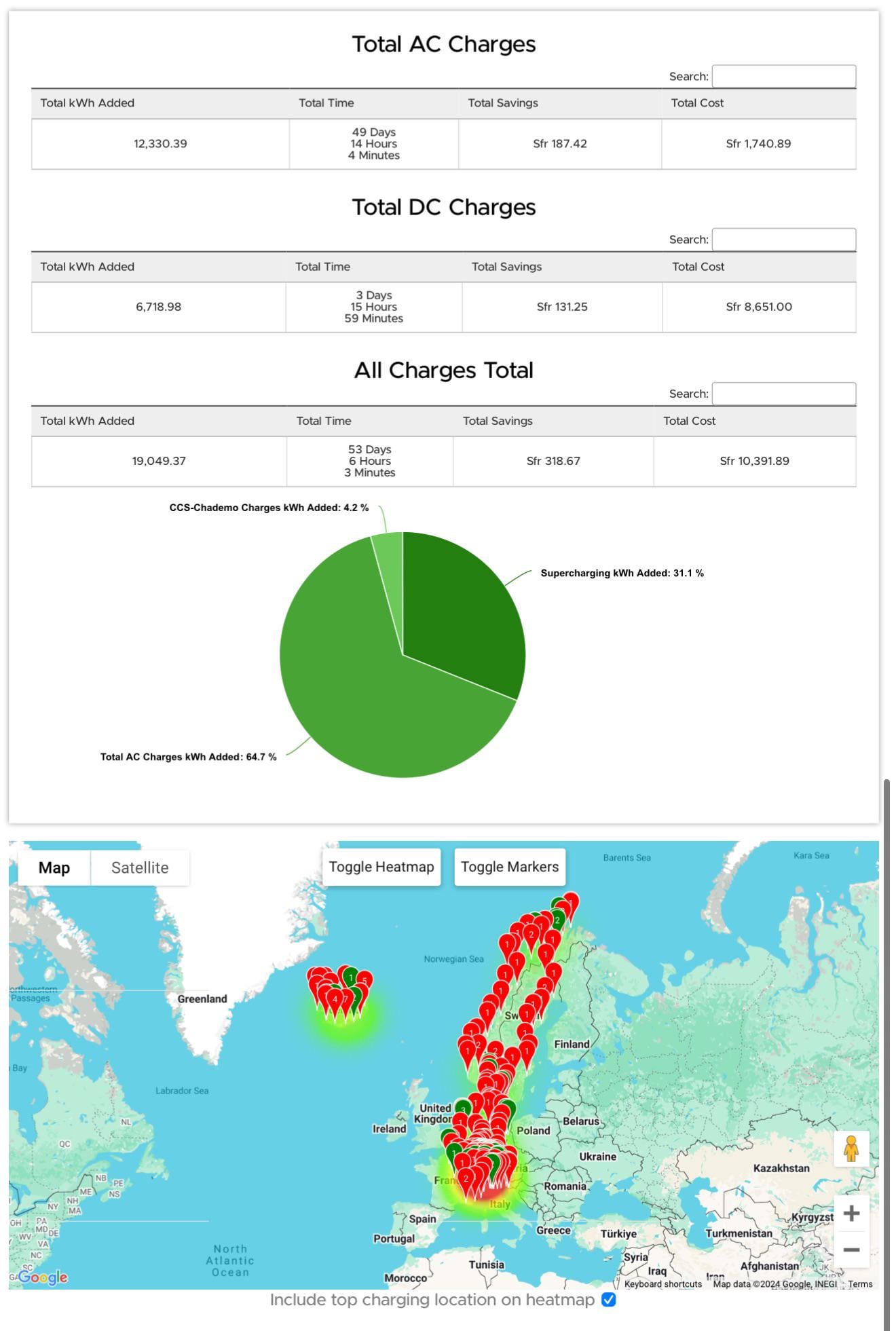
Task: Focus the All Charges Total search field
Action: tap(783, 394)
